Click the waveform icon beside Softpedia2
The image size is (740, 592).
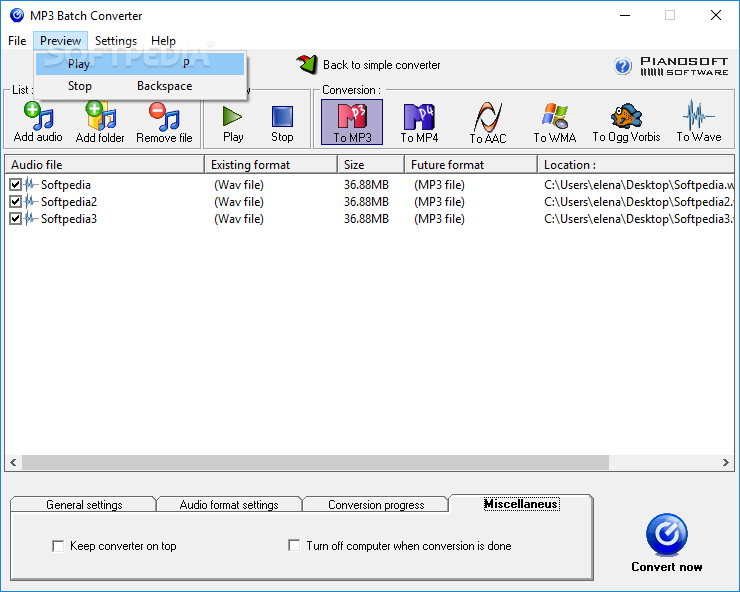(x=31, y=202)
